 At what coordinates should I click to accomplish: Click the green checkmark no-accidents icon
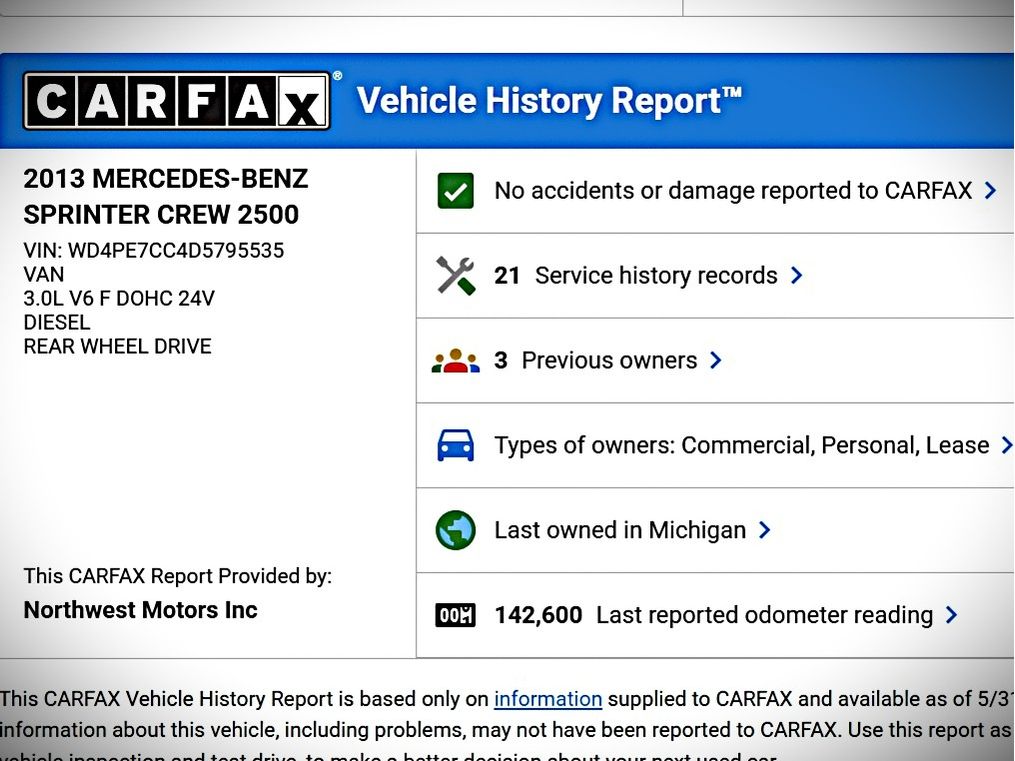(455, 191)
